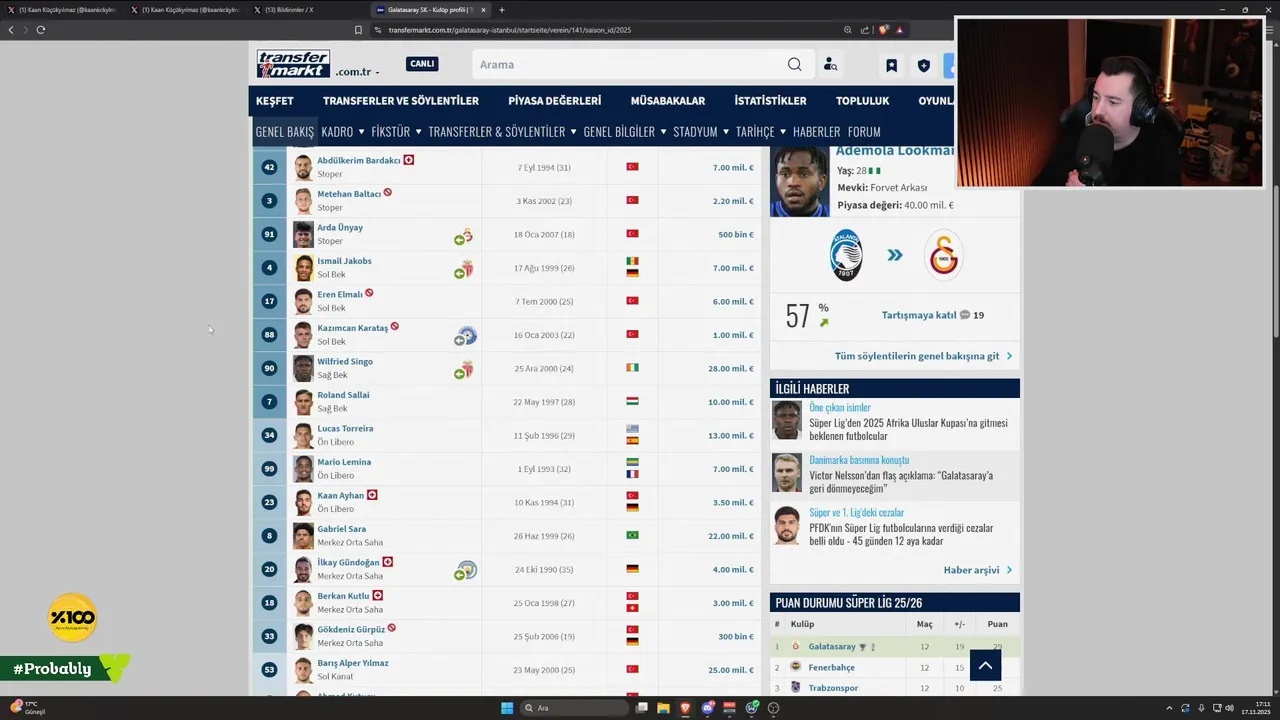The image size is (1280, 720).
Task: Open MÜSABAKALAR menu
Action: pos(668,101)
